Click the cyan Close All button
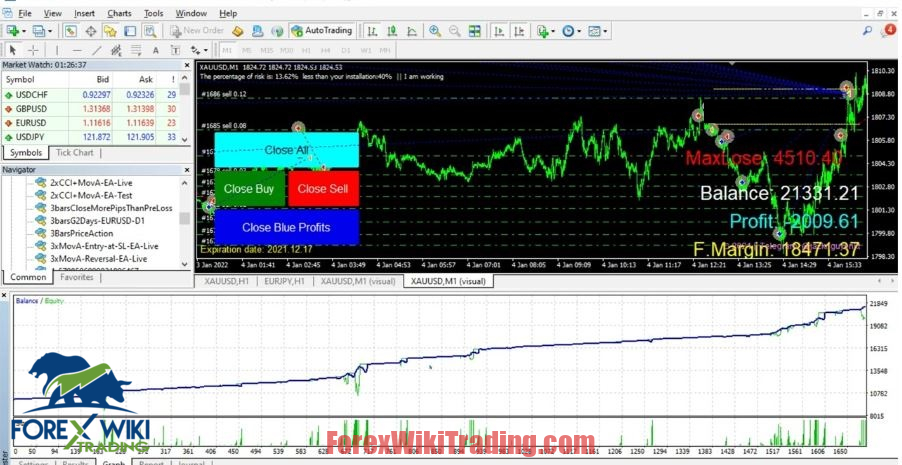The image size is (902, 465). (x=286, y=150)
